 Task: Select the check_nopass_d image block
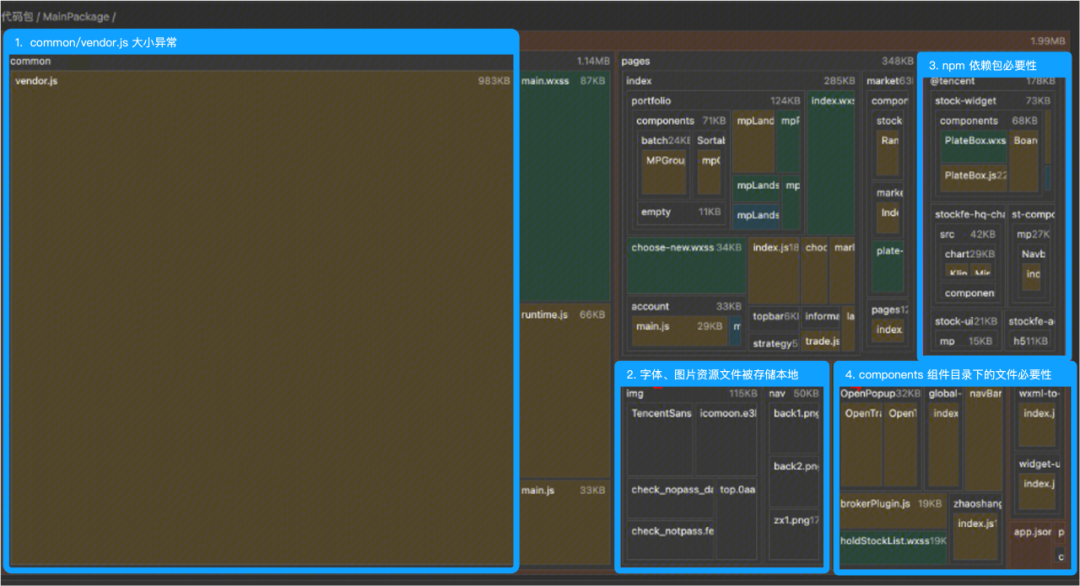tap(672, 499)
